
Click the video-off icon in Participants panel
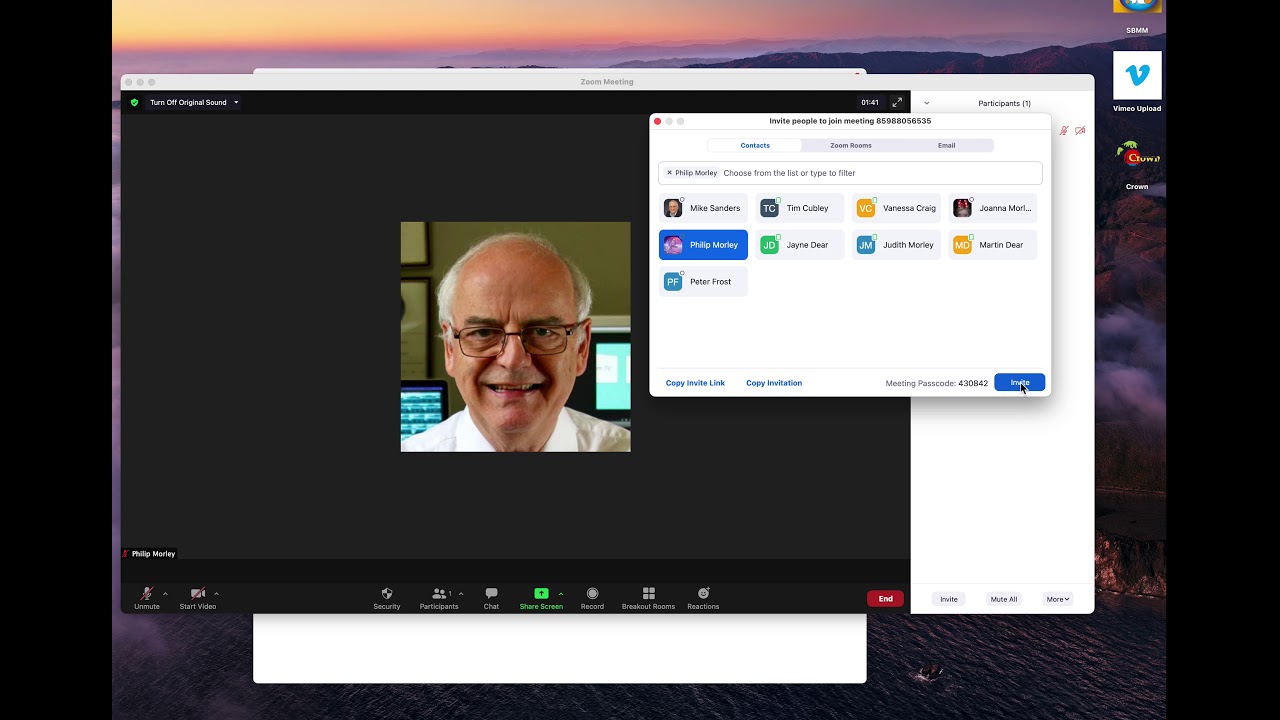(1080, 131)
